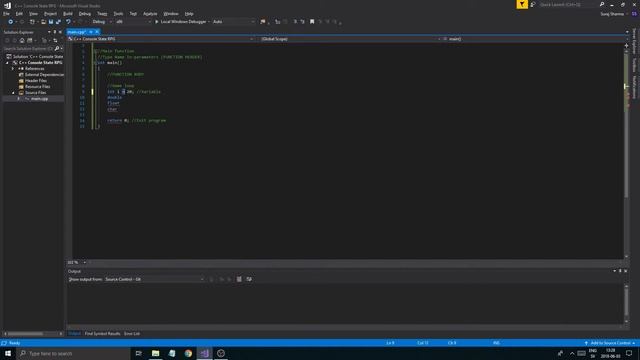Click the Navigate Backward toolbar icon
Viewport: 640px width, 360px height.
coord(11,22)
